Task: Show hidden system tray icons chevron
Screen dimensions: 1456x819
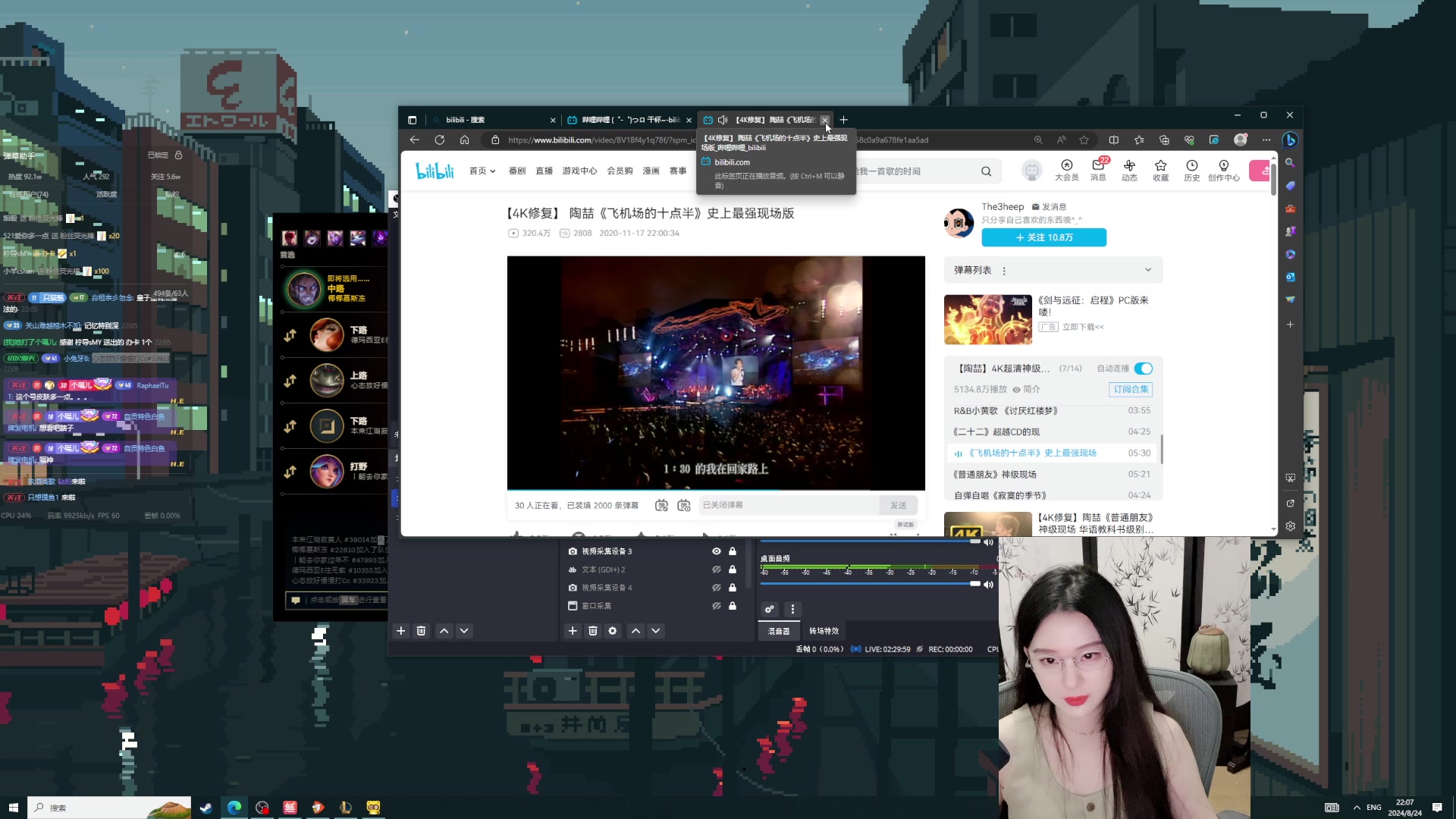Action: (x=1357, y=808)
